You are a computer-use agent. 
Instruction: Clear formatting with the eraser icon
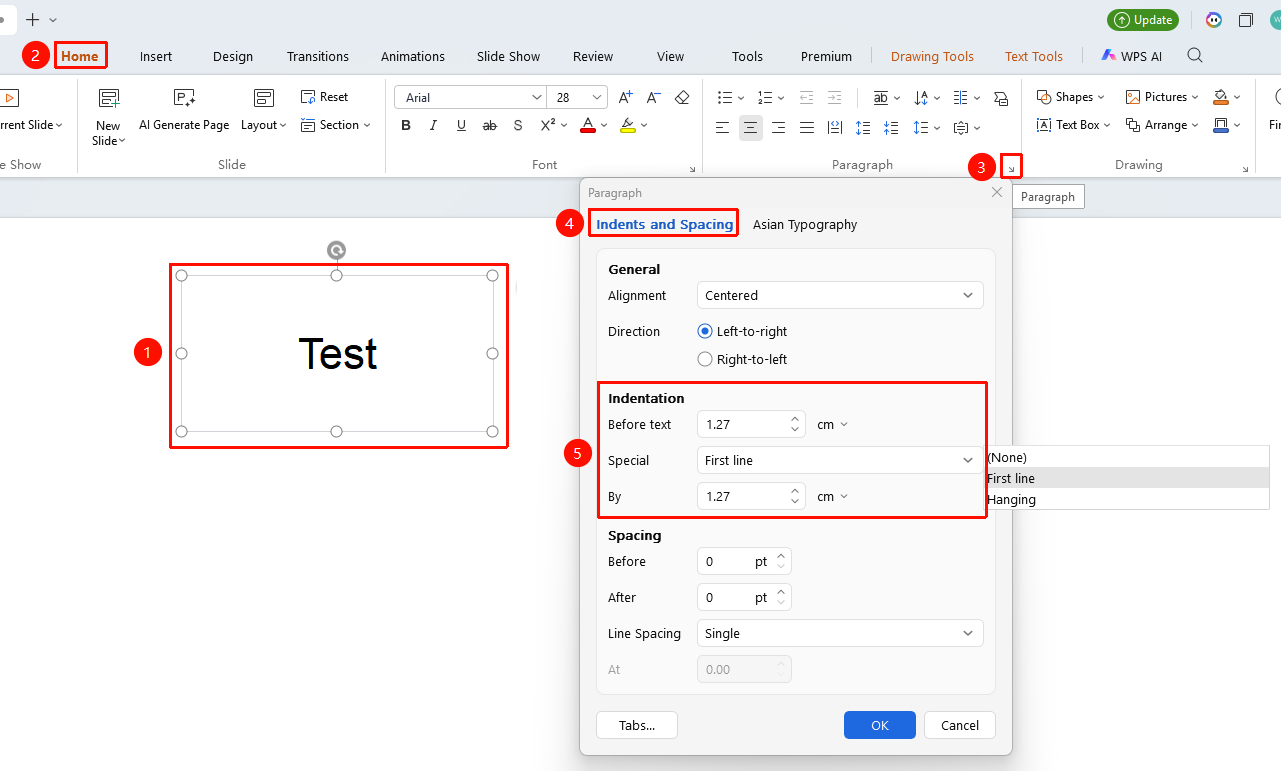point(682,97)
